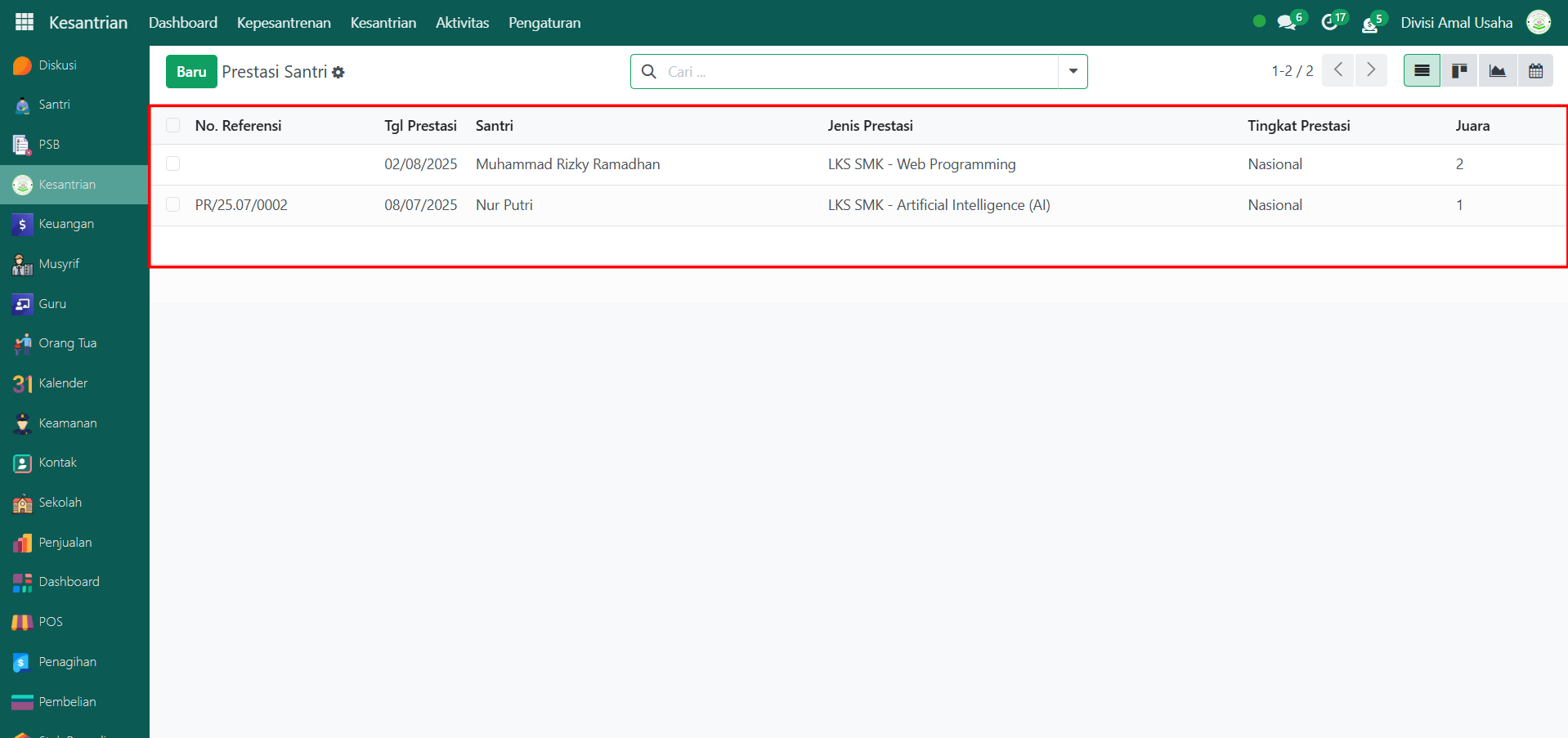Open the apps grid home menu

tap(25, 22)
